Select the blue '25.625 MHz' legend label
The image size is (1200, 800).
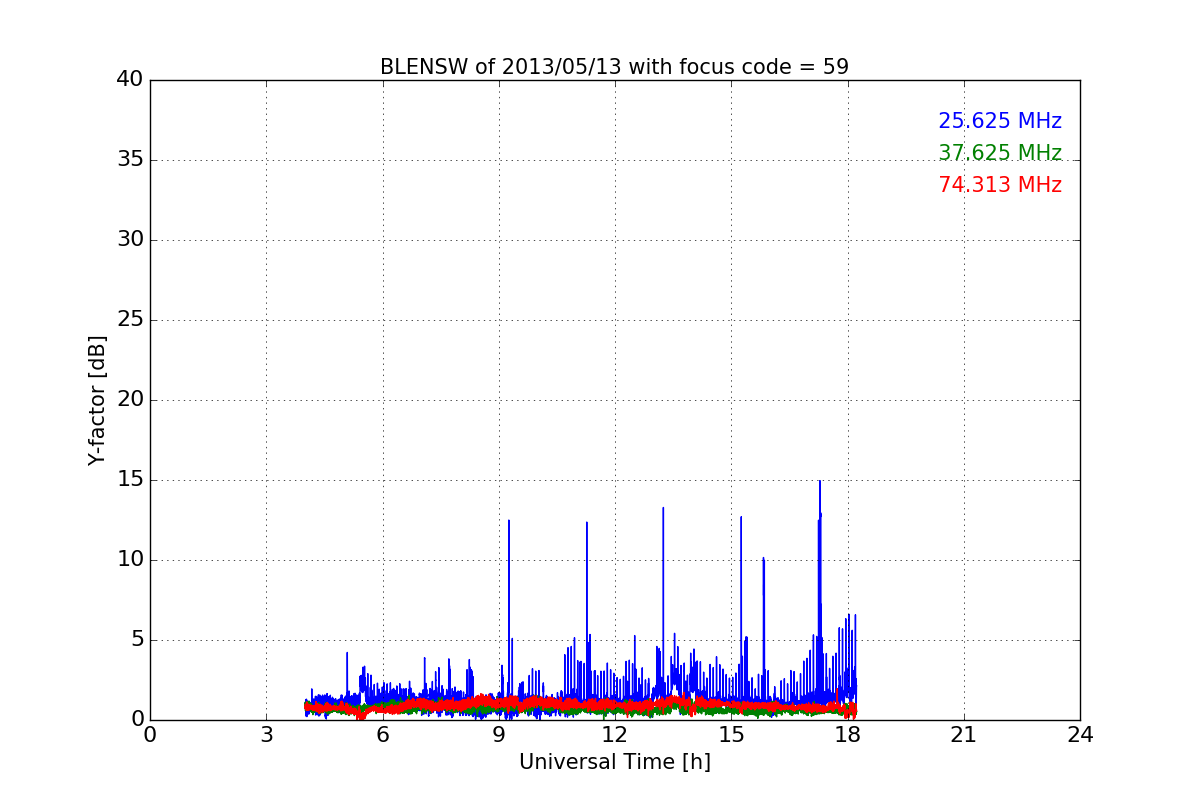(x=1000, y=121)
